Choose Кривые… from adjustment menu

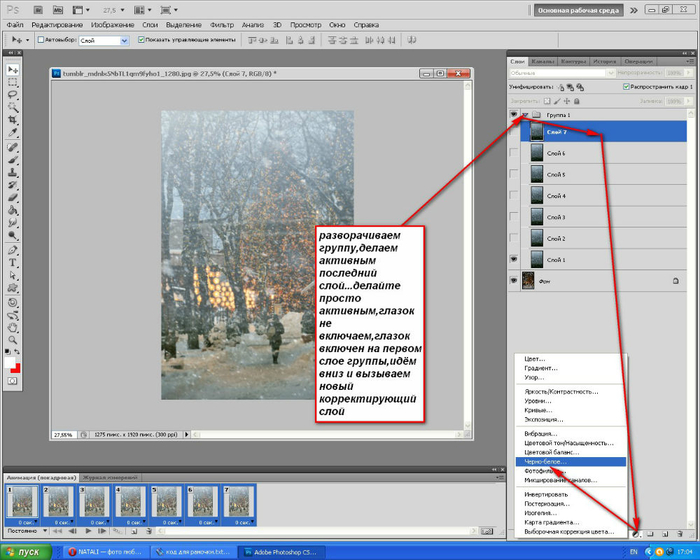[571, 410]
